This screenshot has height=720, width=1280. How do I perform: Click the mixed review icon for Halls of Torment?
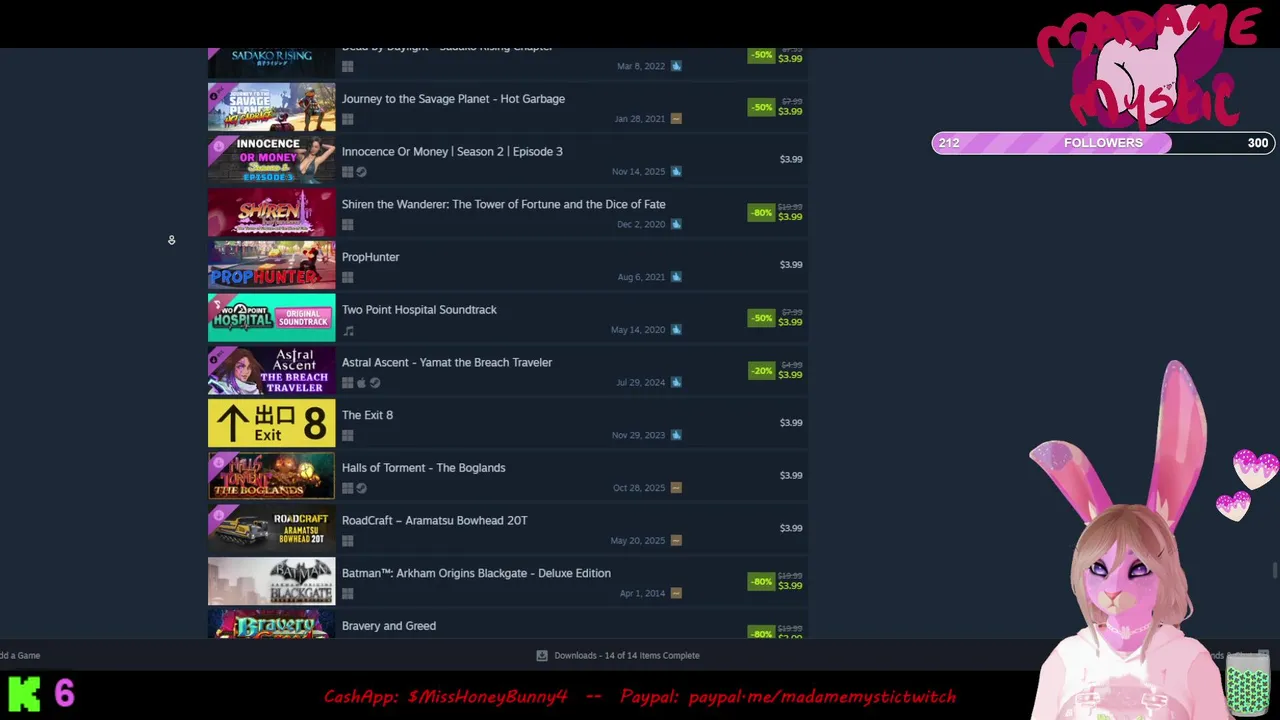pyautogui.click(x=676, y=488)
